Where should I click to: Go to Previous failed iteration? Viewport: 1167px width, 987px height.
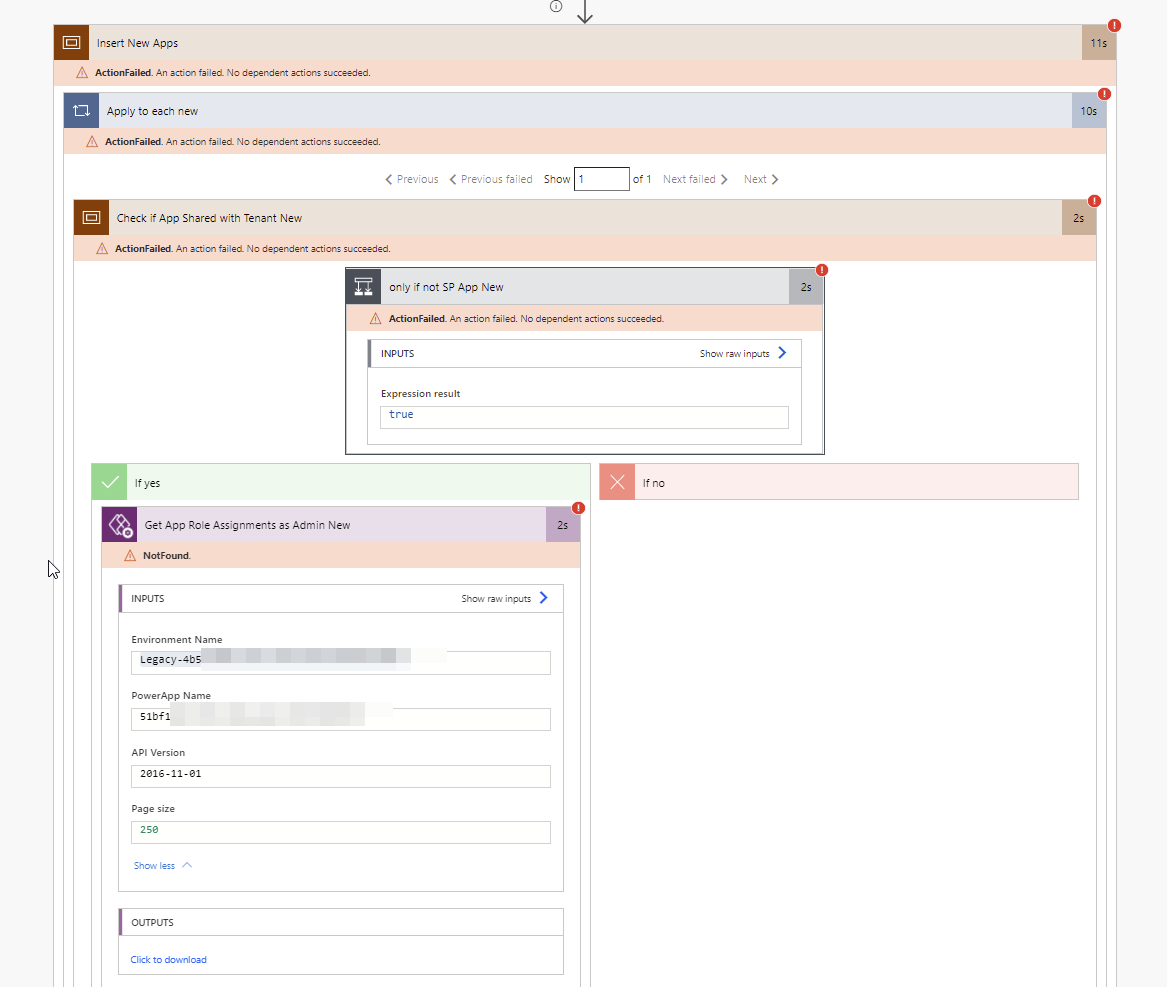490,179
